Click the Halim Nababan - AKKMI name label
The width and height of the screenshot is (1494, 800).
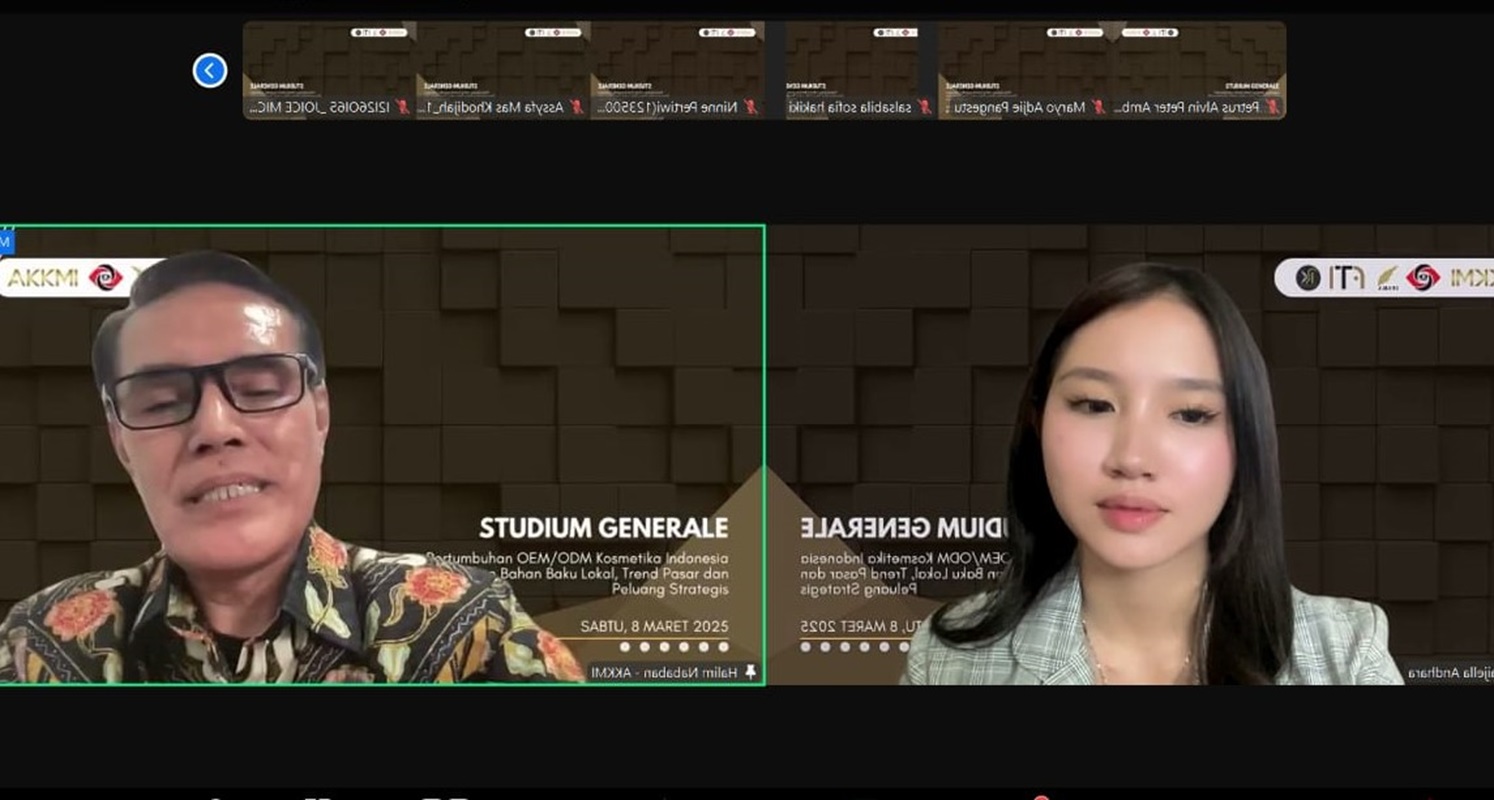tap(665, 673)
